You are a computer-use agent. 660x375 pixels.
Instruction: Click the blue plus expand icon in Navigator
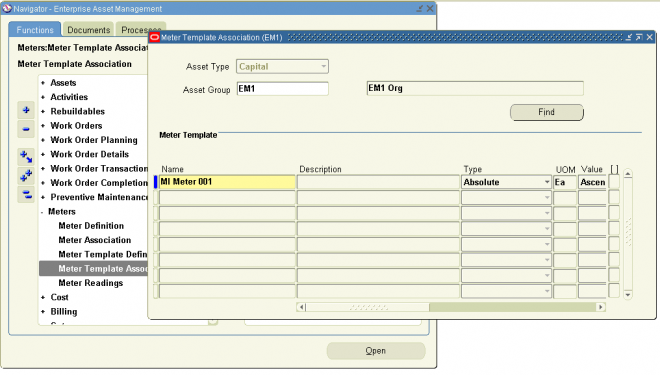click(26, 110)
